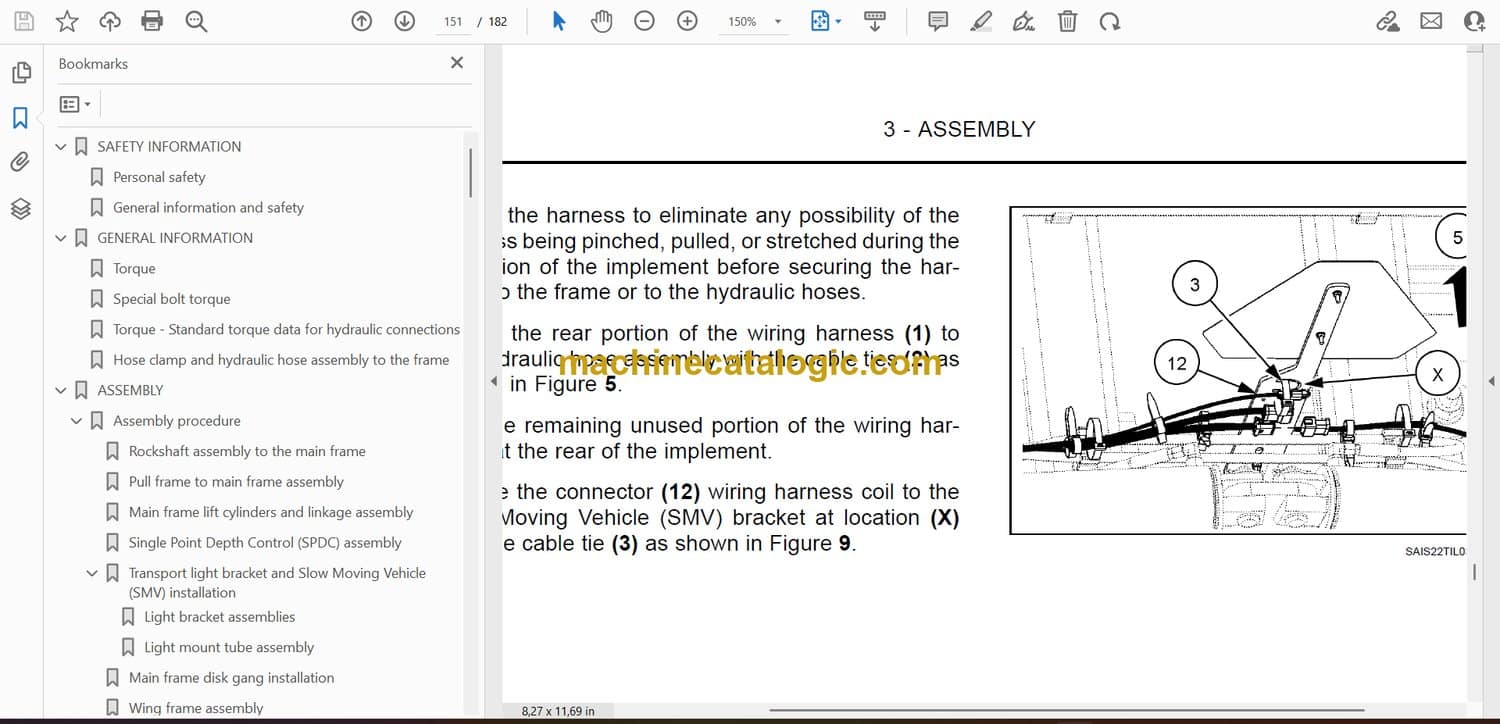
Task: Click the bookmarks panel vertical scrollbar
Action: pos(470,172)
